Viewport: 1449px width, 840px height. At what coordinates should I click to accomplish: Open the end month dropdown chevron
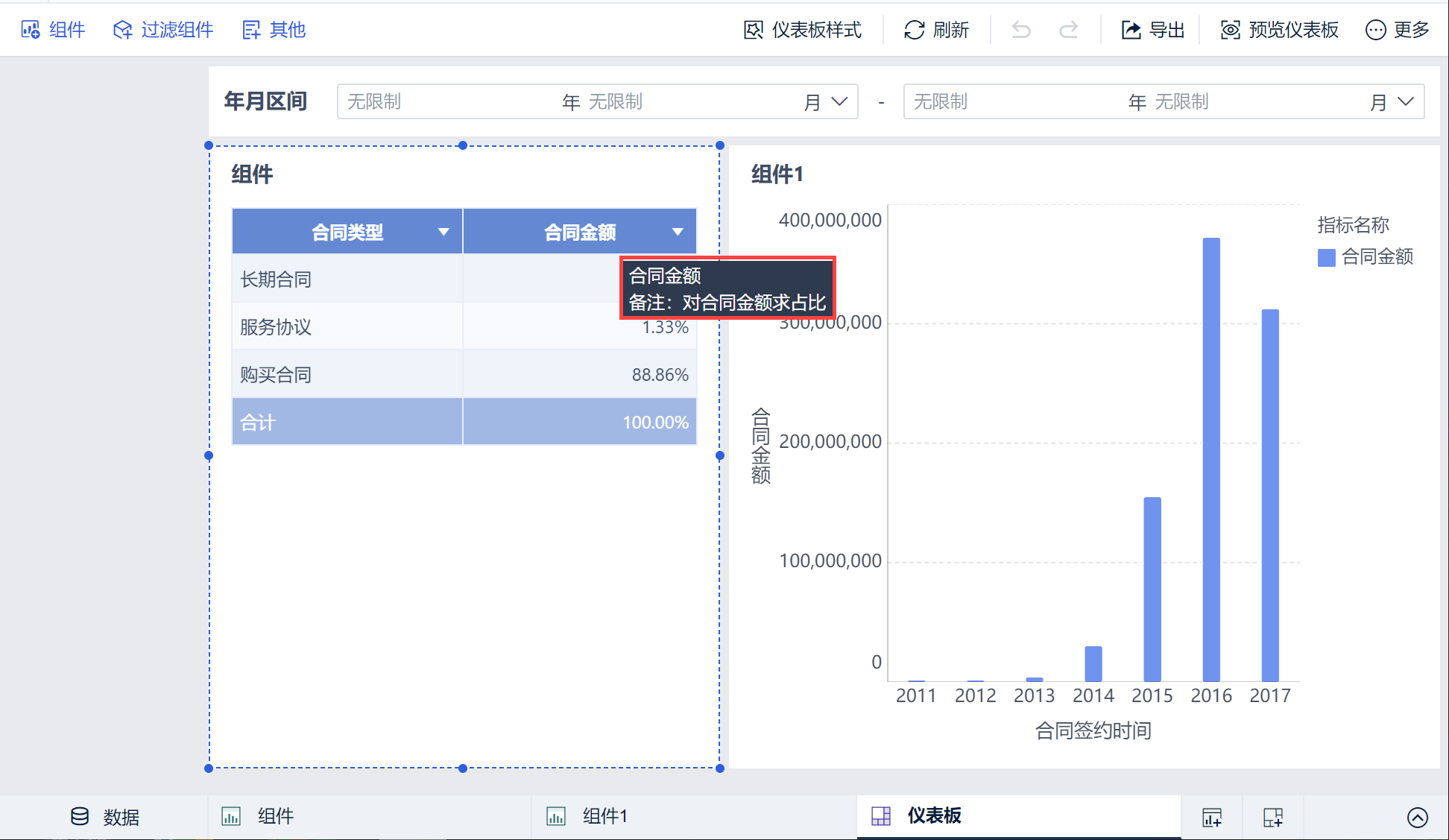click(1406, 101)
